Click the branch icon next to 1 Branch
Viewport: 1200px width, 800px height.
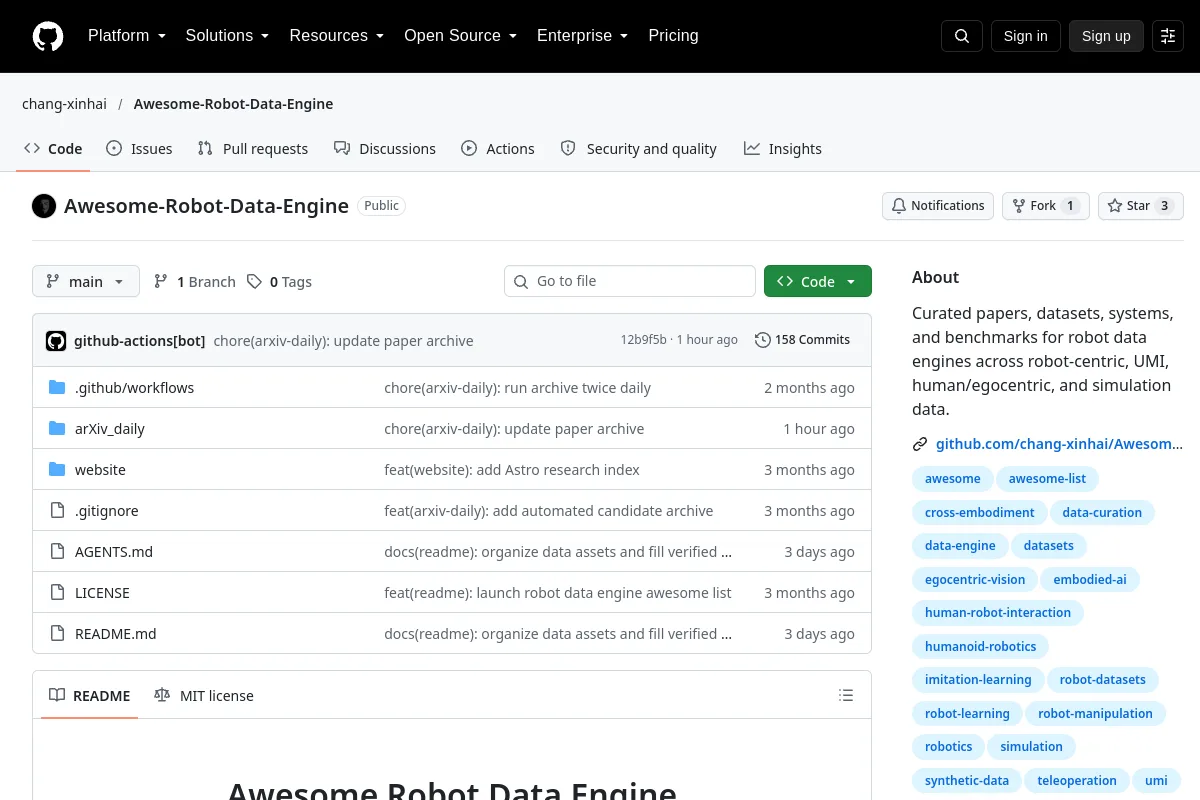[x=161, y=282]
